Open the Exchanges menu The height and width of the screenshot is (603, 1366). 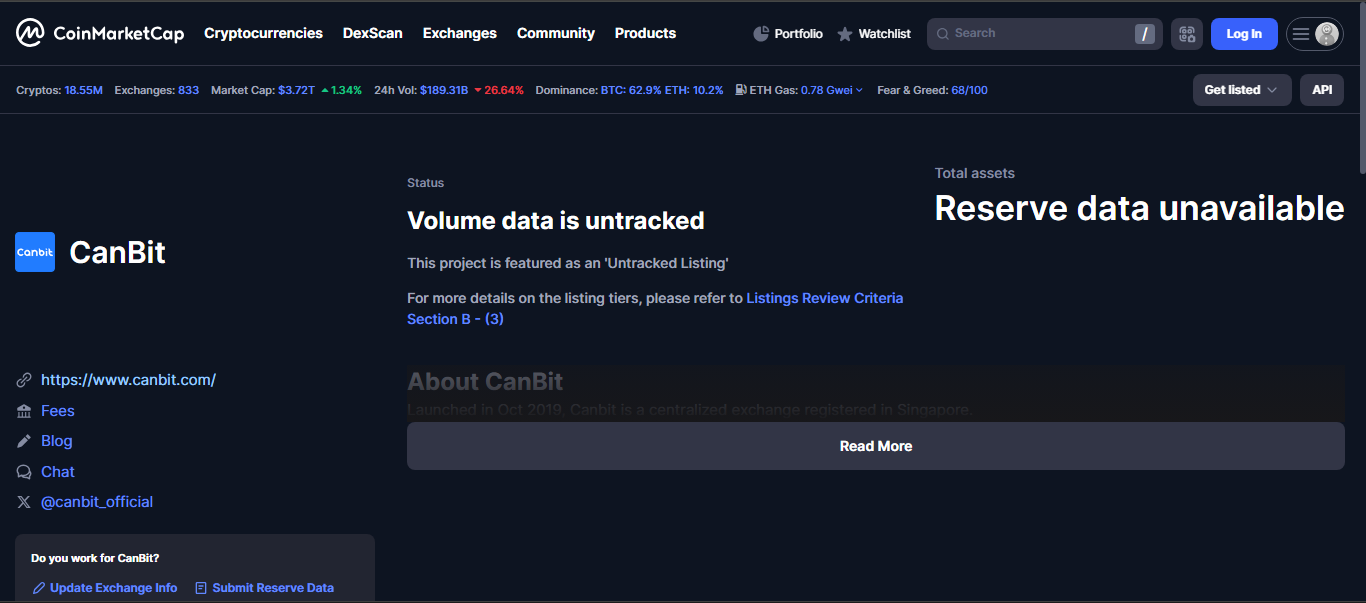[460, 33]
